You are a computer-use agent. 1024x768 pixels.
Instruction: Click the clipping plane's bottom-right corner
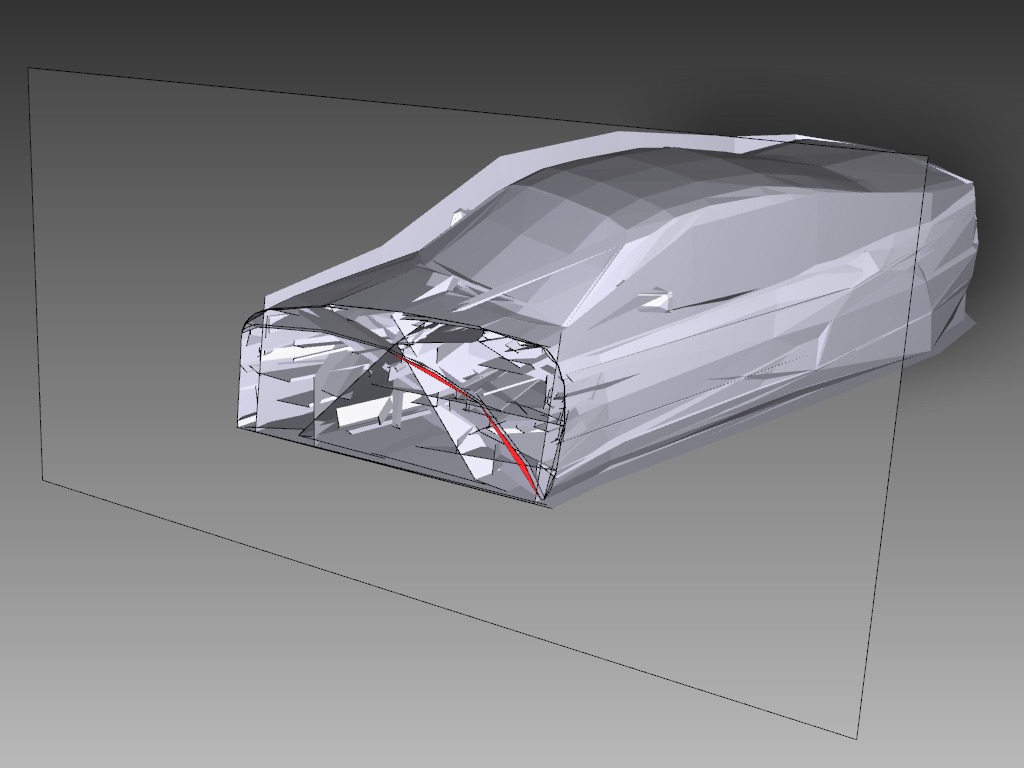(857, 739)
